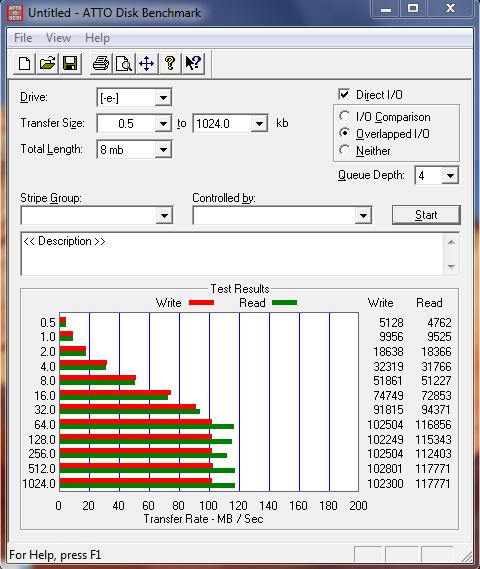Screen dimensions: 480x569
Task: Open Print Preview from the toolbar
Action: point(123,64)
